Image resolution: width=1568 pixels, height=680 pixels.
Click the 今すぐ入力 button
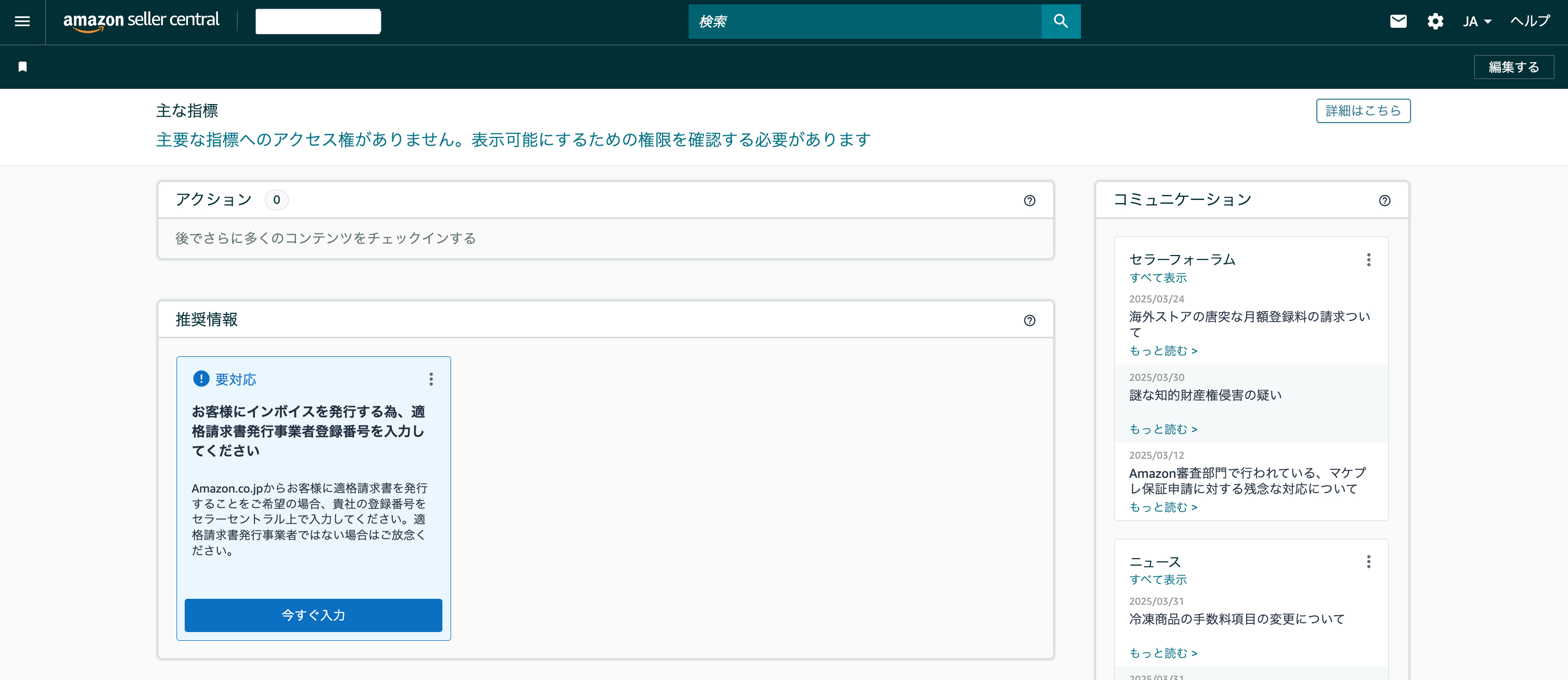313,615
